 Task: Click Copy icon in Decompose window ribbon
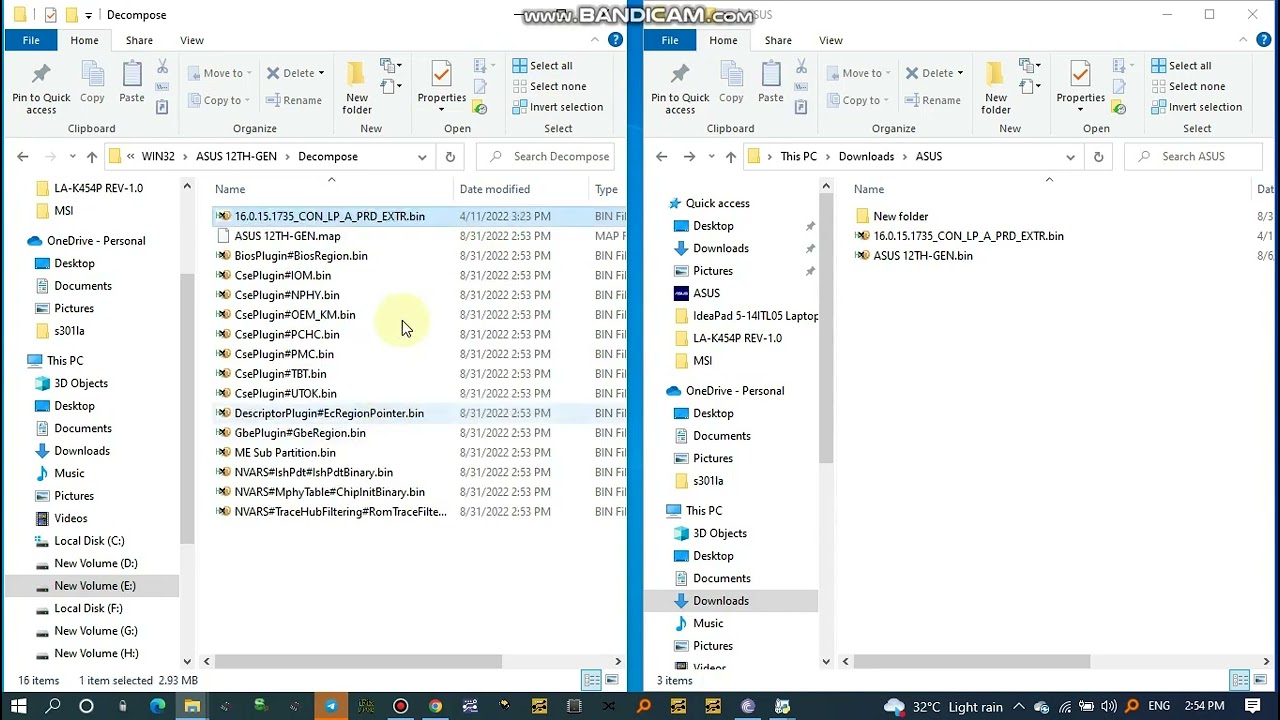click(x=92, y=83)
